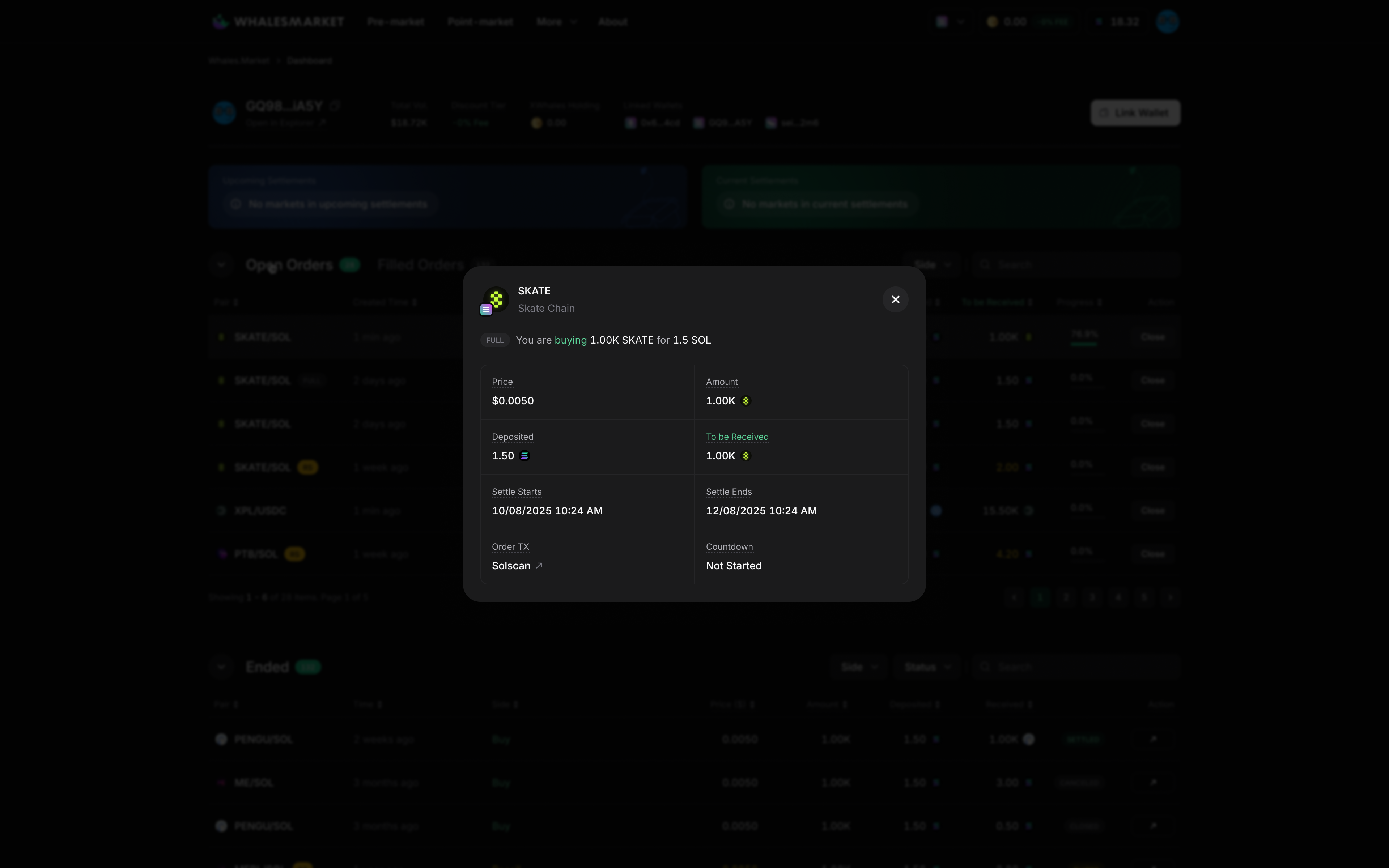Click the SKATE icon beside Amount value
The image size is (1389, 868).
pyautogui.click(x=746, y=401)
